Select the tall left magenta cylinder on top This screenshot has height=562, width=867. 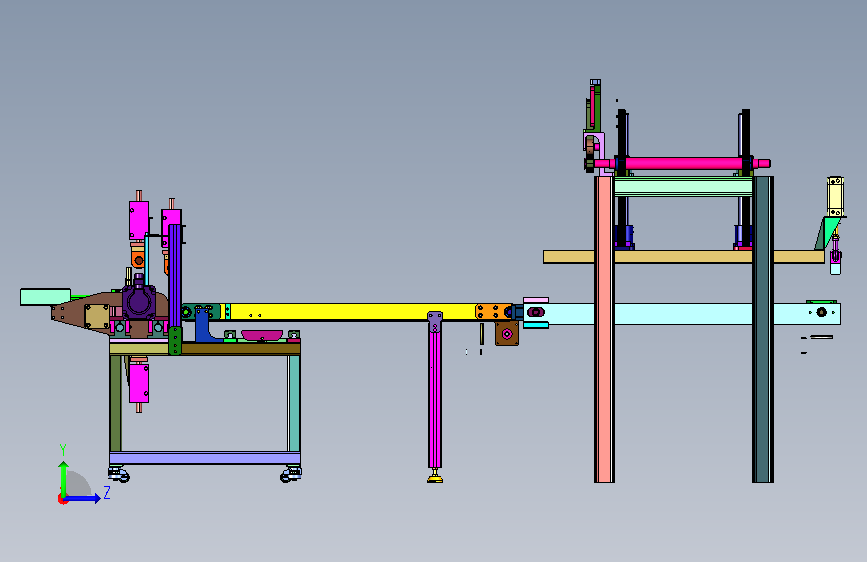[x=138, y=220]
